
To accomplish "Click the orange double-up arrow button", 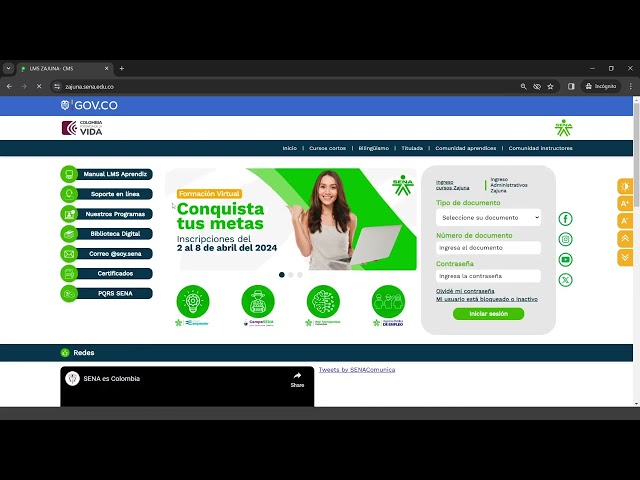I will point(625,239).
